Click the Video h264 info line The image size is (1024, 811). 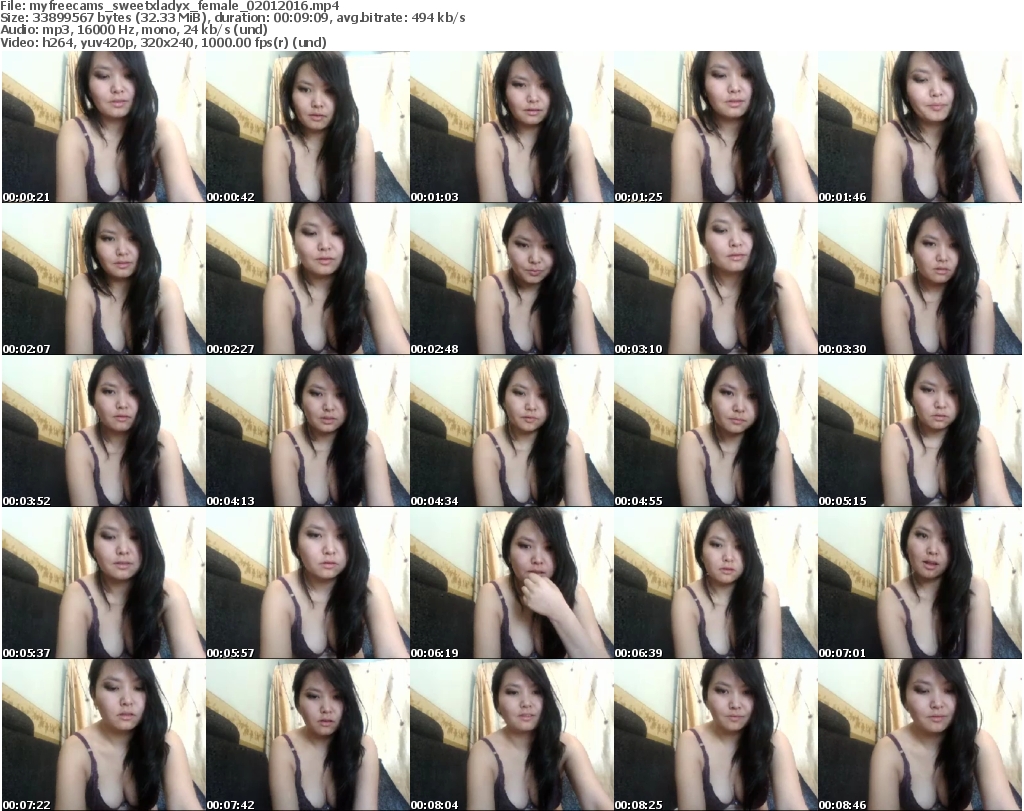(x=163, y=43)
